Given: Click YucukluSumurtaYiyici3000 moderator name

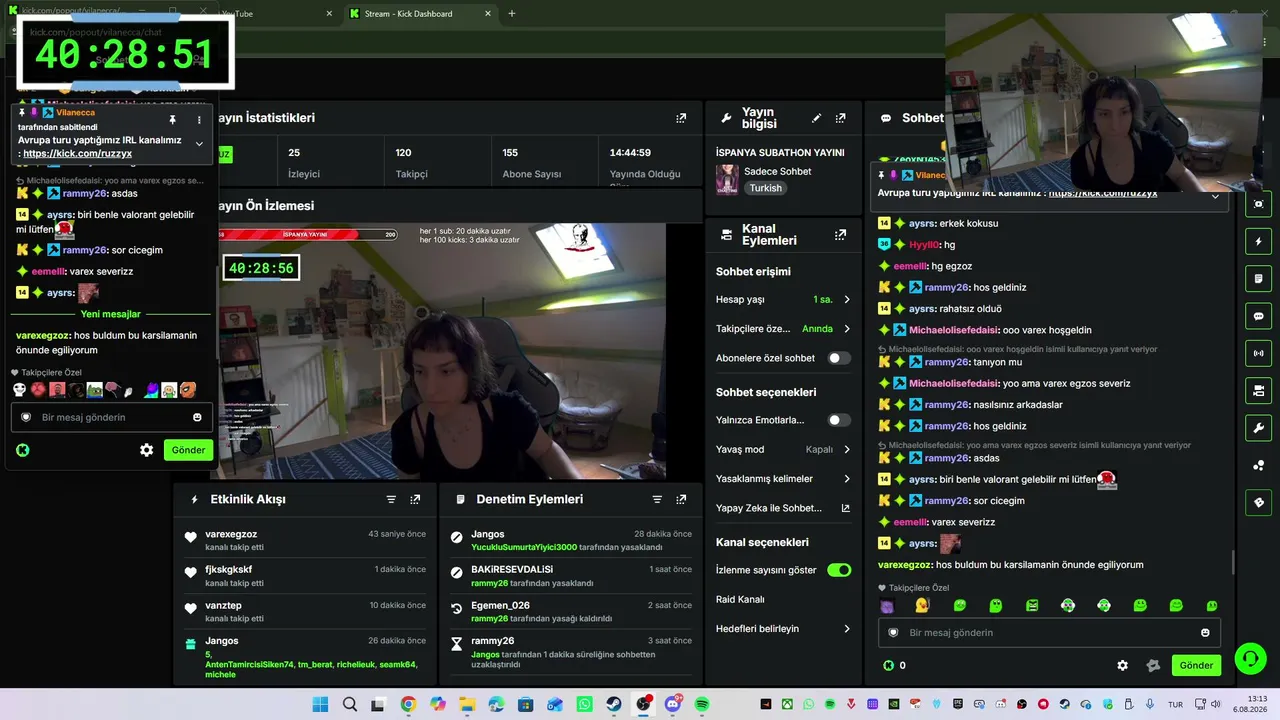Looking at the screenshot, I should [524, 547].
